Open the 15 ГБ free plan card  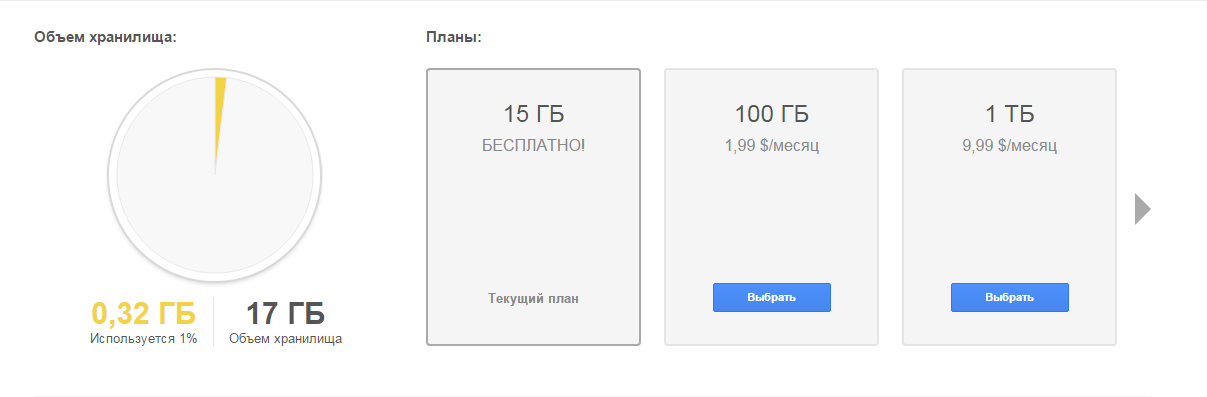pos(533,207)
